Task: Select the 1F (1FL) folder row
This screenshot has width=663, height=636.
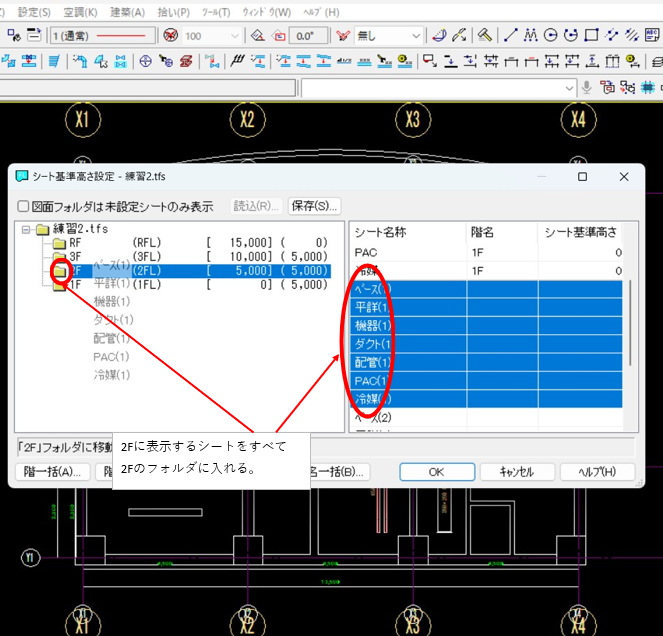Action: [x=190, y=285]
